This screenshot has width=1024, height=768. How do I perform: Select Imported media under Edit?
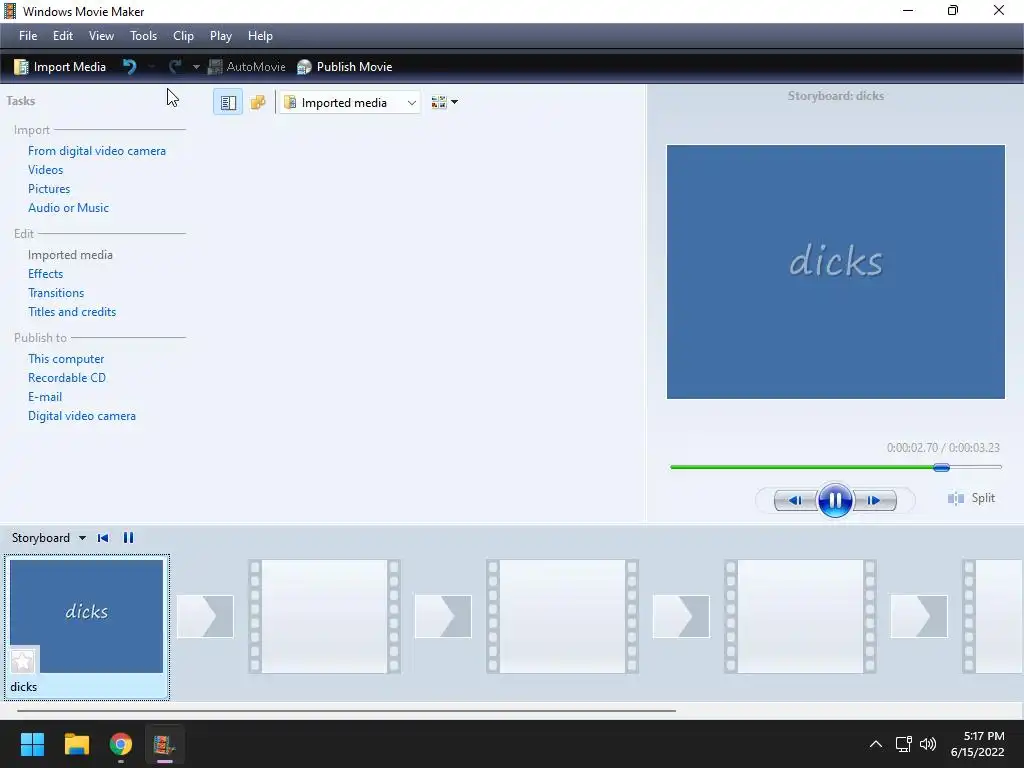(x=71, y=255)
